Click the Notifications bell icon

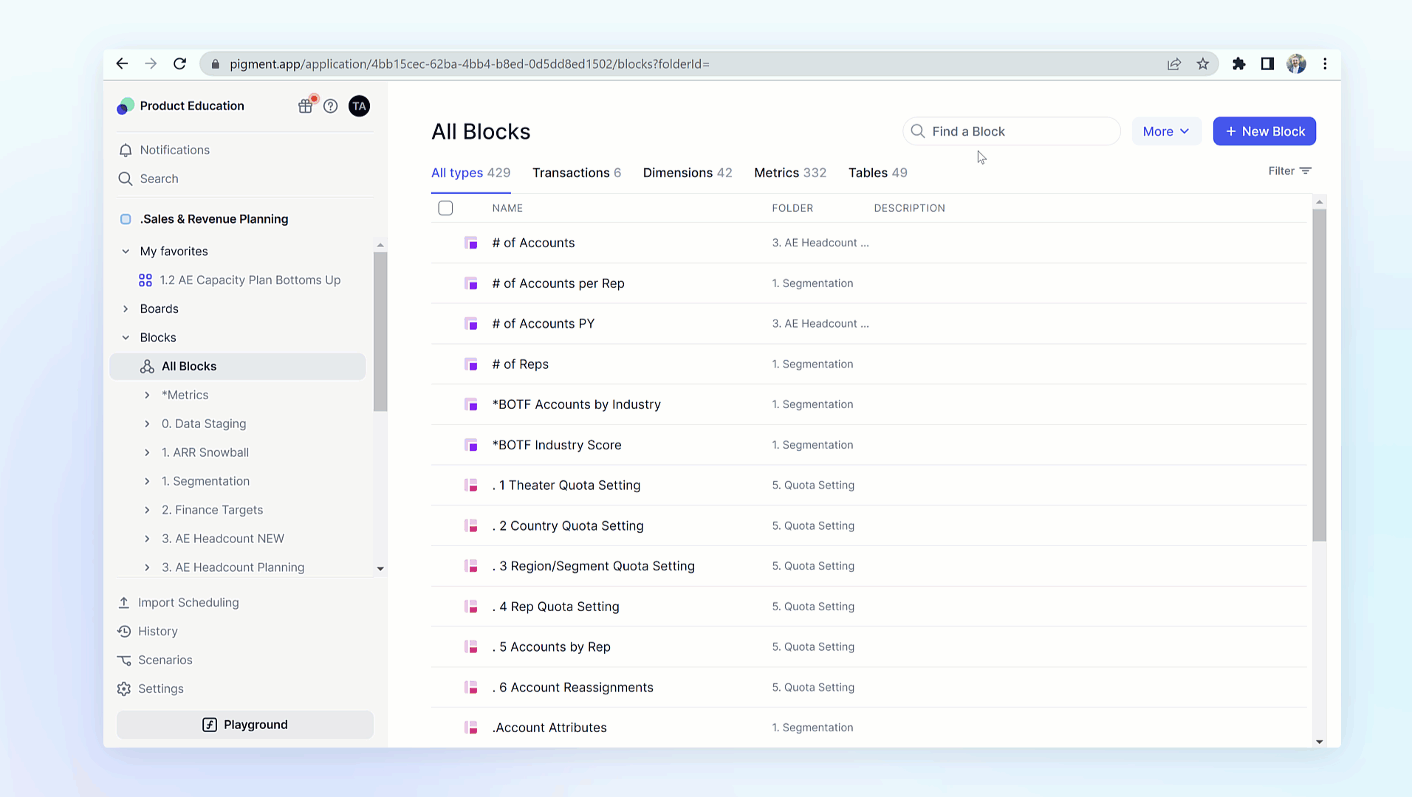(x=125, y=150)
